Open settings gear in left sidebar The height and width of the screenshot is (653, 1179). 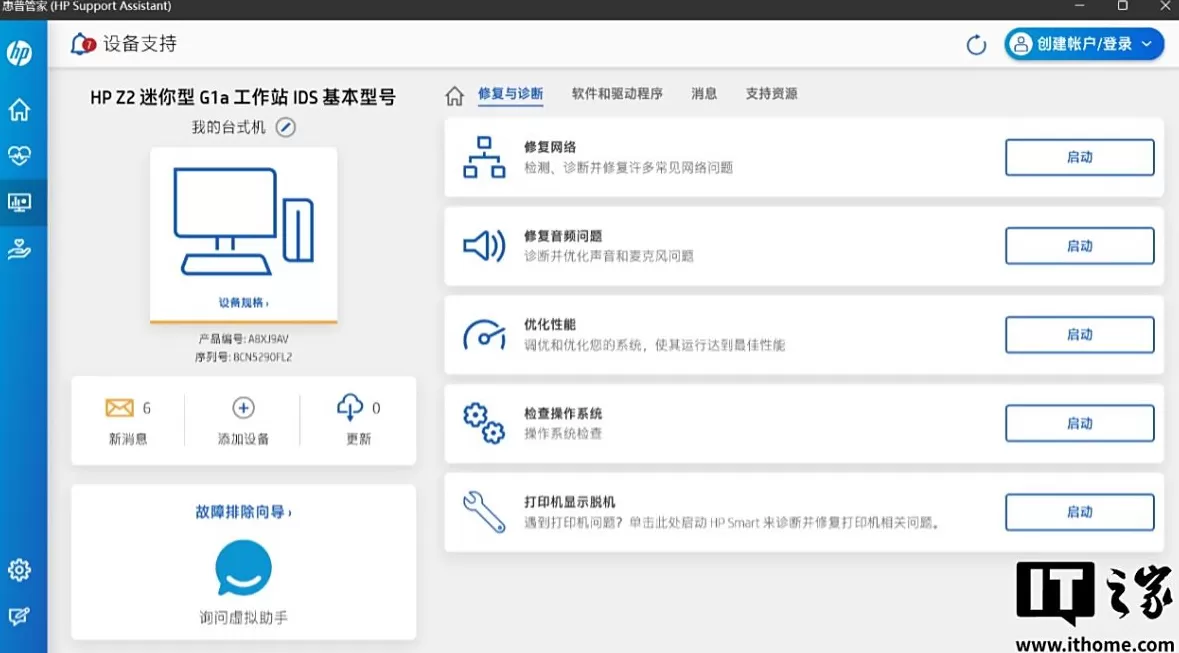pos(19,570)
